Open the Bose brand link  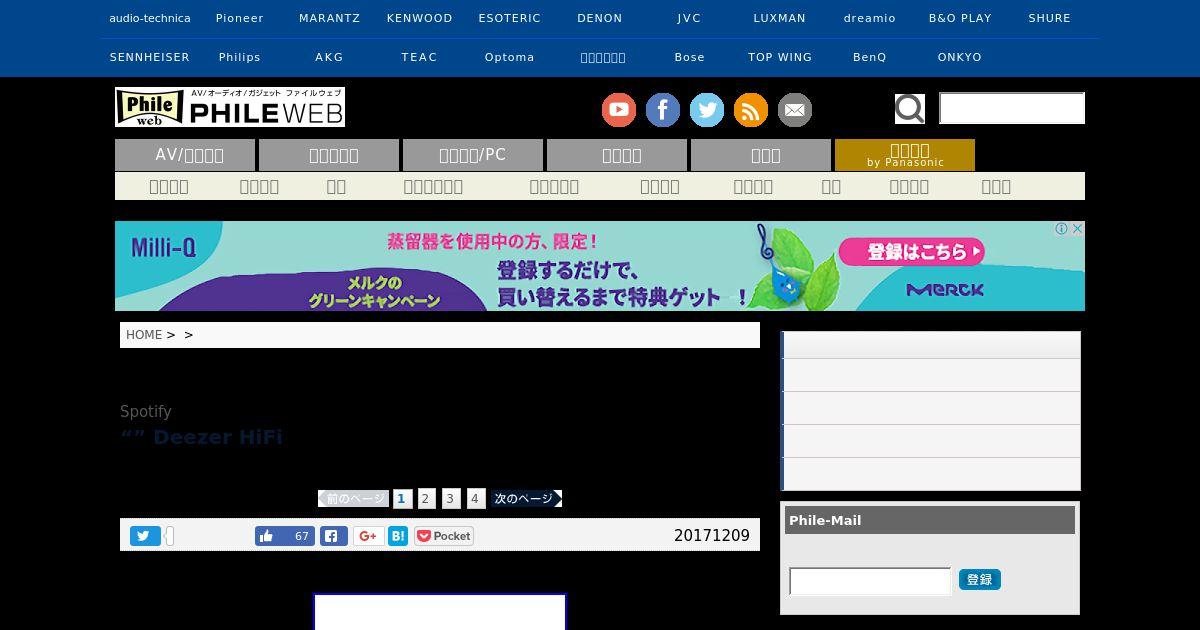690,57
